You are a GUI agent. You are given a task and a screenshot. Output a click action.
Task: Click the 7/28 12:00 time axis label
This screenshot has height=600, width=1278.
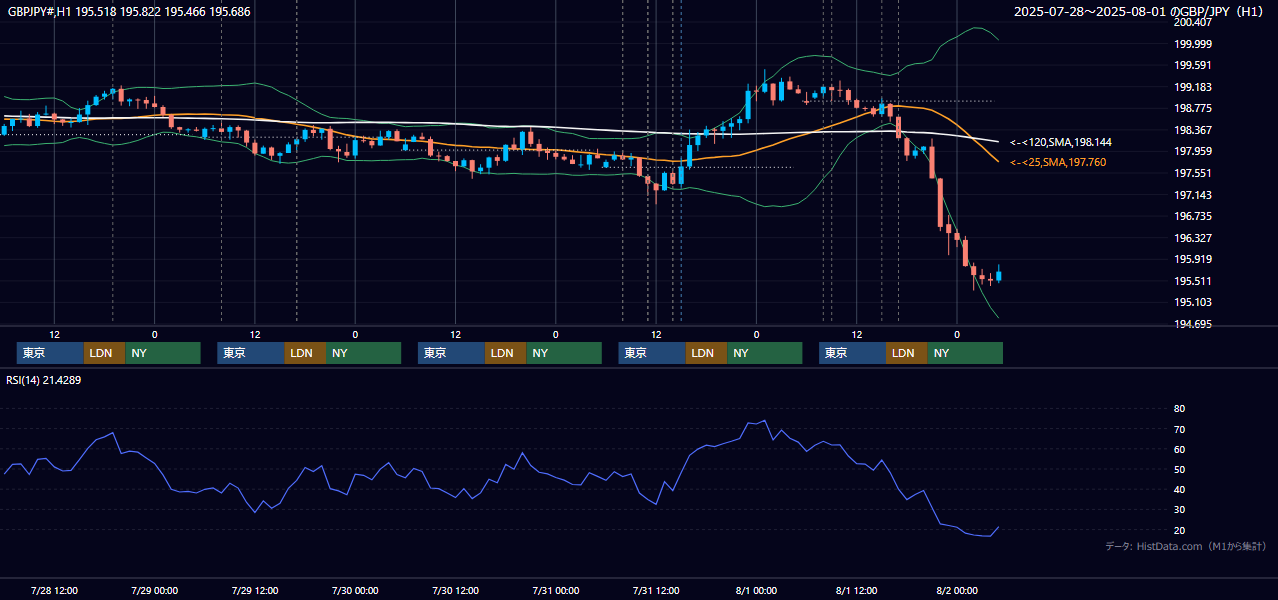pyautogui.click(x=54, y=591)
